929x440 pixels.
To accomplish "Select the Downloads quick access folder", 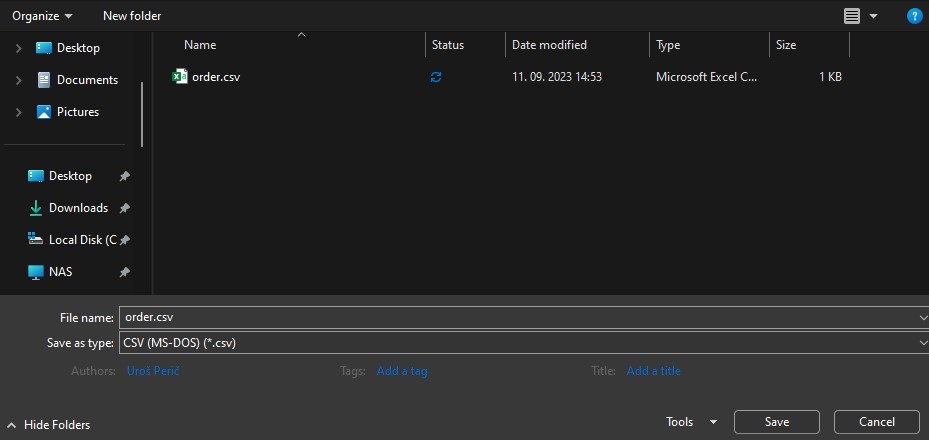I will [x=78, y=208].
